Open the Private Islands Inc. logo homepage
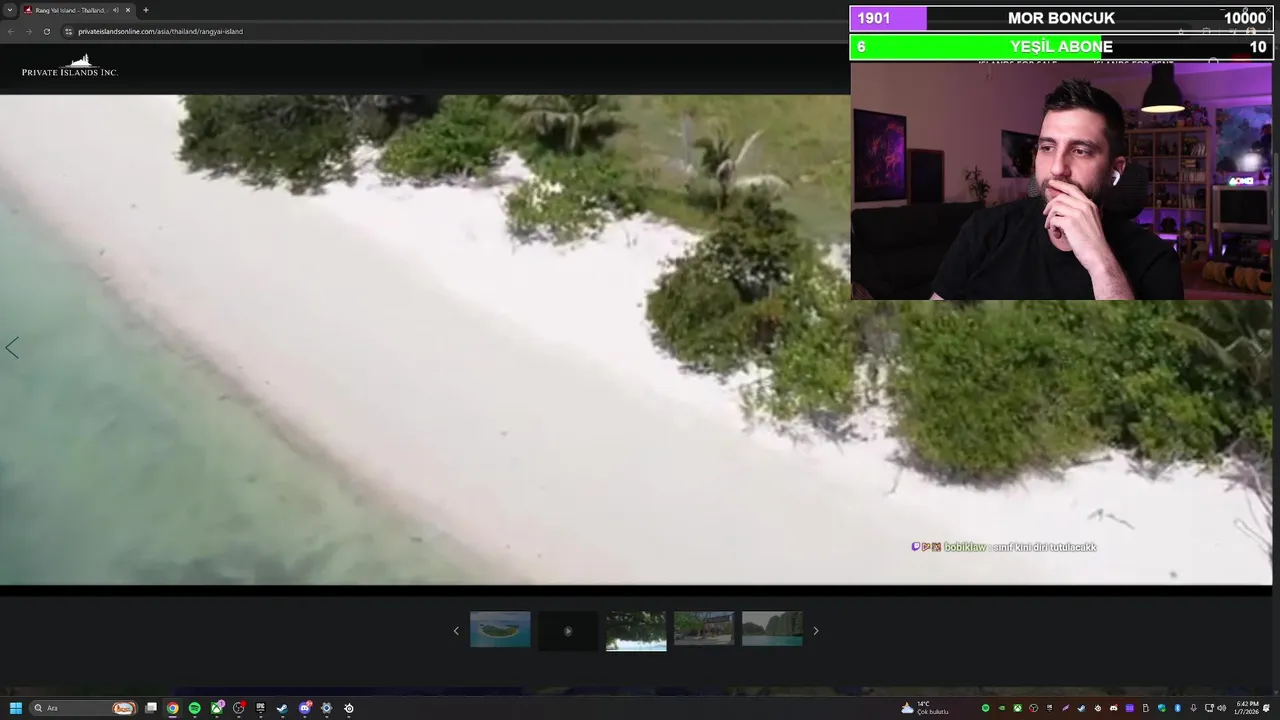The height and width of the screenshot is (720, 1280). 70,65
